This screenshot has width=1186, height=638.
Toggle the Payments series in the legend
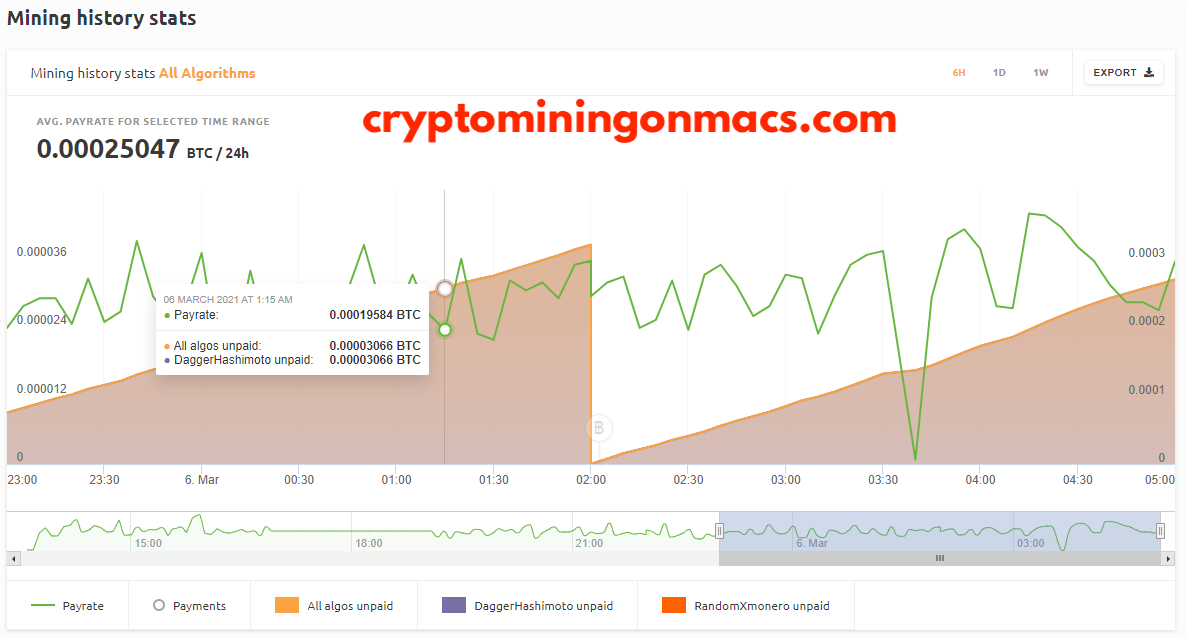tap(189, 605)
